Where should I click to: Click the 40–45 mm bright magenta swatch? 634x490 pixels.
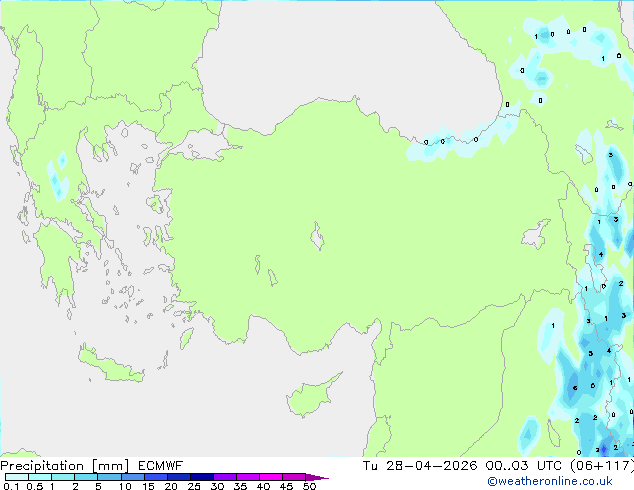(x=271, y=477)
